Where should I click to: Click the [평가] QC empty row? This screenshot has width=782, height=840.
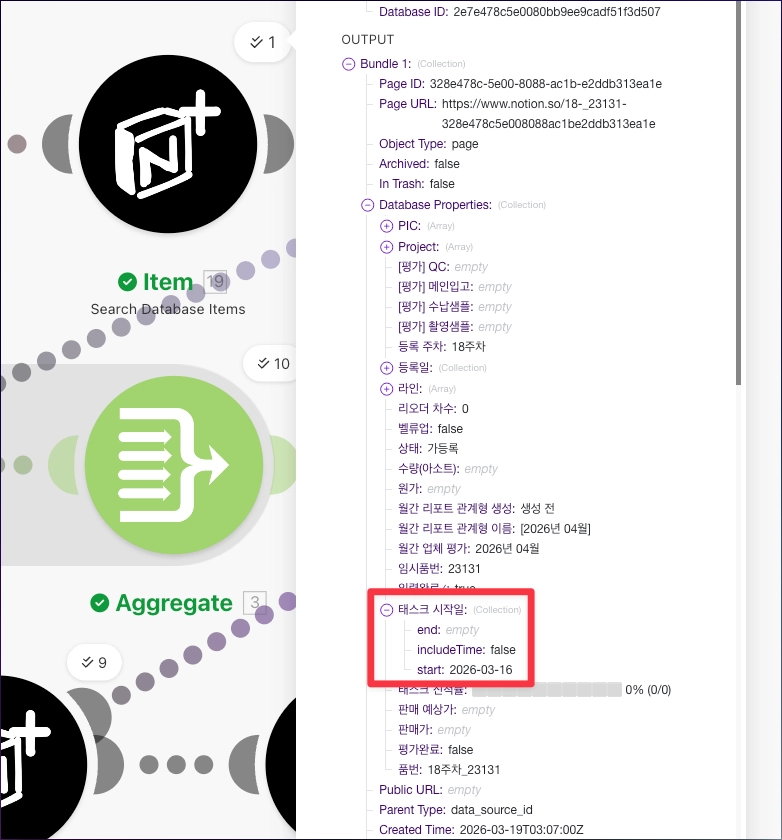click(x=443, y=267)
